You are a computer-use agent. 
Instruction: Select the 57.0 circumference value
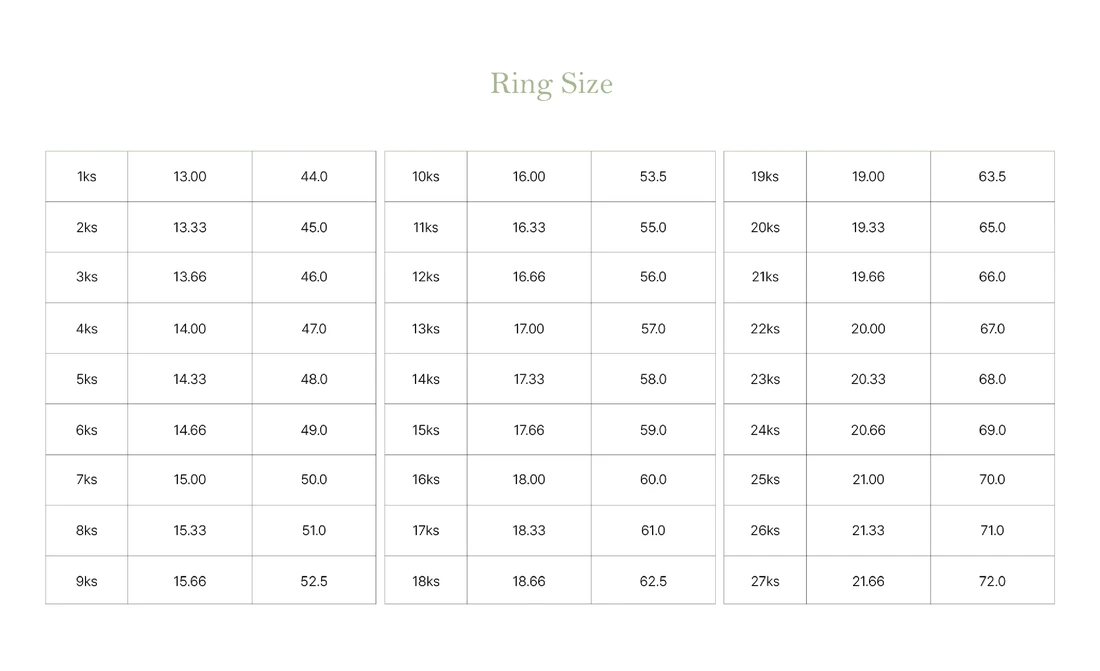point(653,329)
